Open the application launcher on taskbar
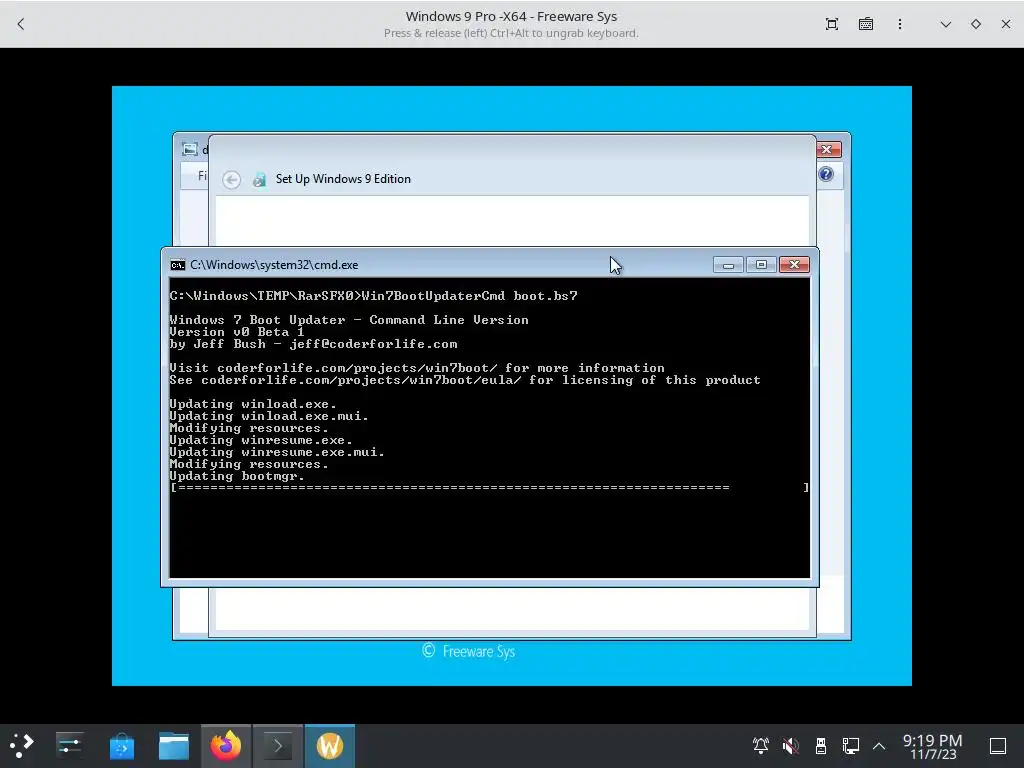The height and width of the screenshot is (768, 1024). (x=22, y=746)
